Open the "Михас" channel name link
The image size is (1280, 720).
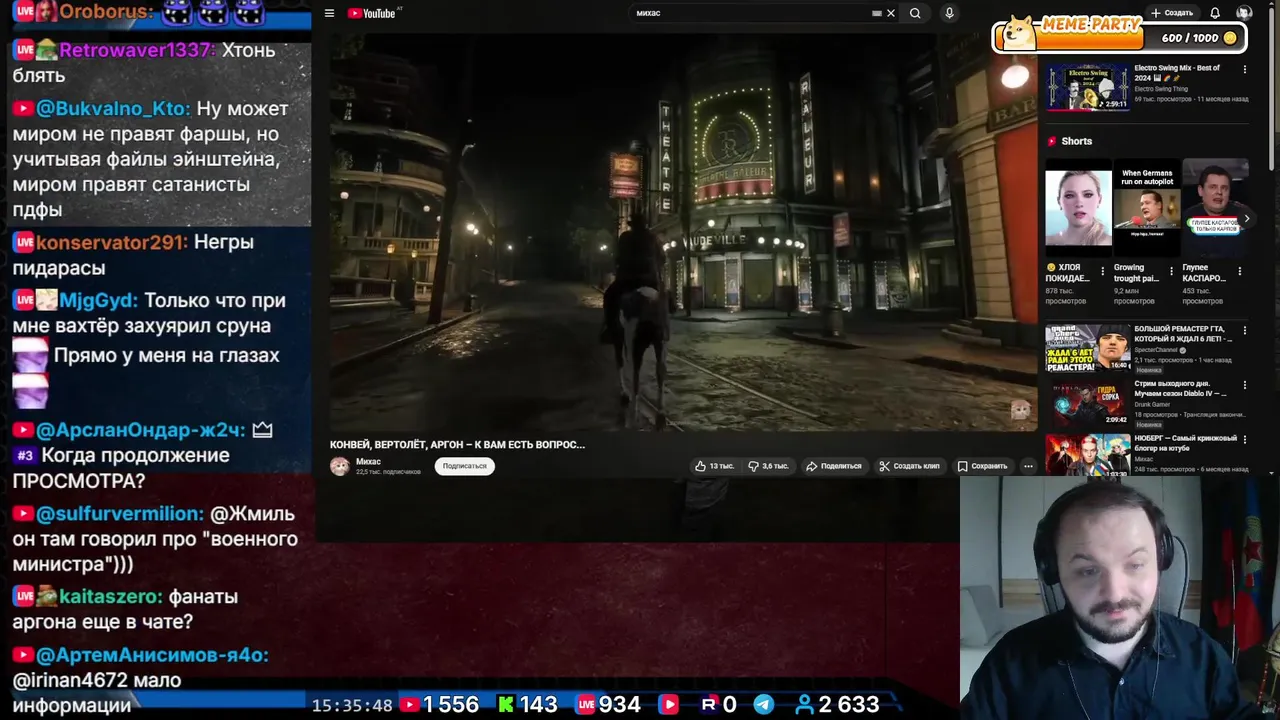coord(368,462)
